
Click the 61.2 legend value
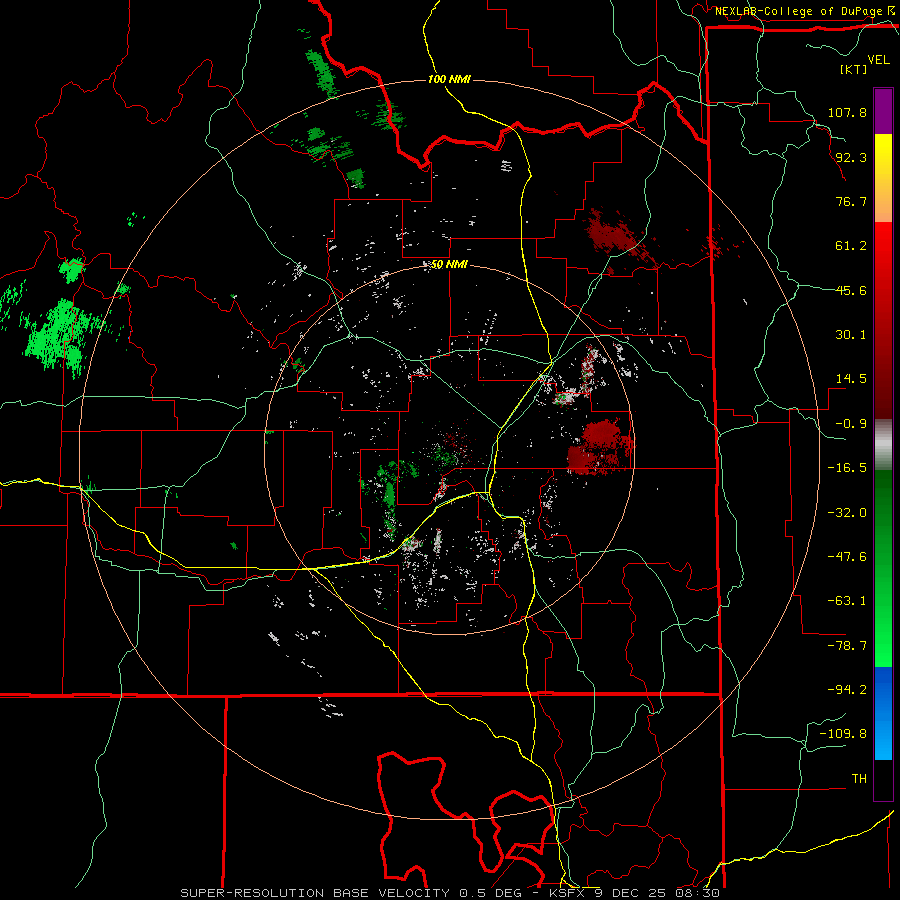click(x=851, y=246)
